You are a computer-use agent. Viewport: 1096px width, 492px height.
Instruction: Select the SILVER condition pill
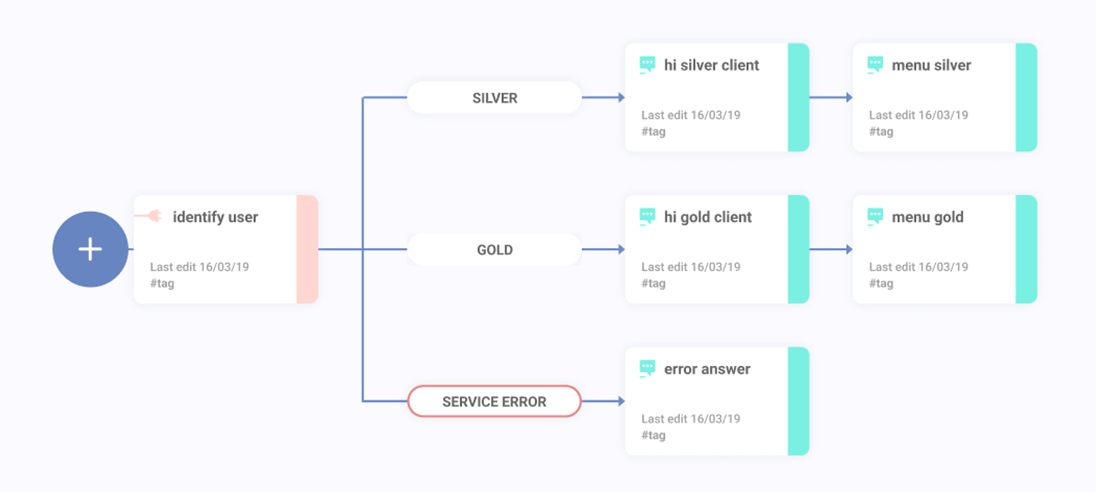494,98
